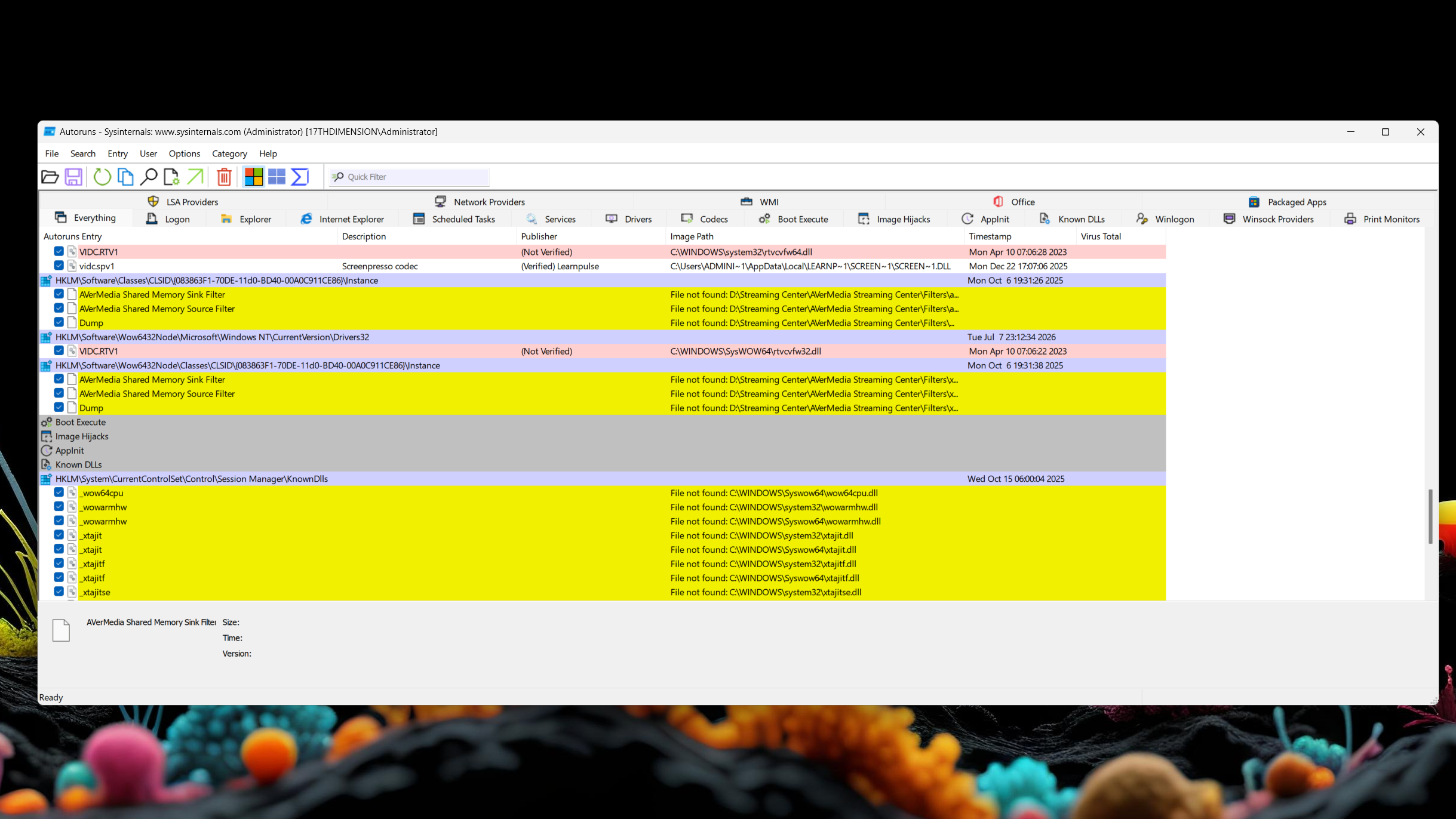Click the vertical scrollbar thumb of the entries list

pos(1430,516)
